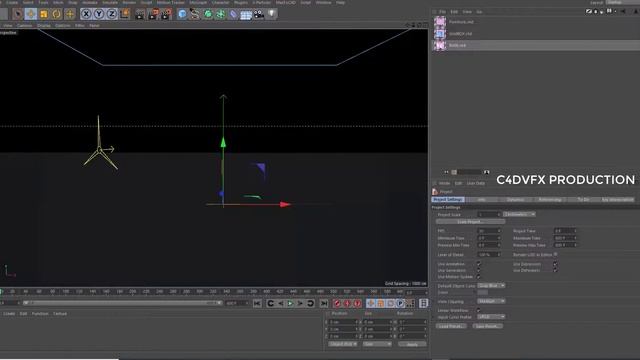Play the animation forward
640x360 pixels.
point(290,303)
